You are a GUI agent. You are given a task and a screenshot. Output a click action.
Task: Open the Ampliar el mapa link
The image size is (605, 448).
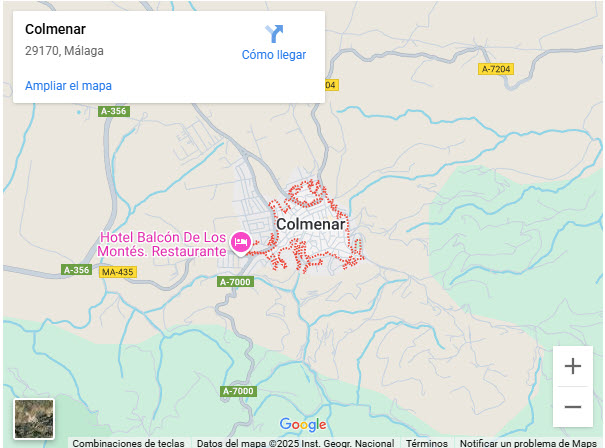pyautogui.click(x=68, y=86)
